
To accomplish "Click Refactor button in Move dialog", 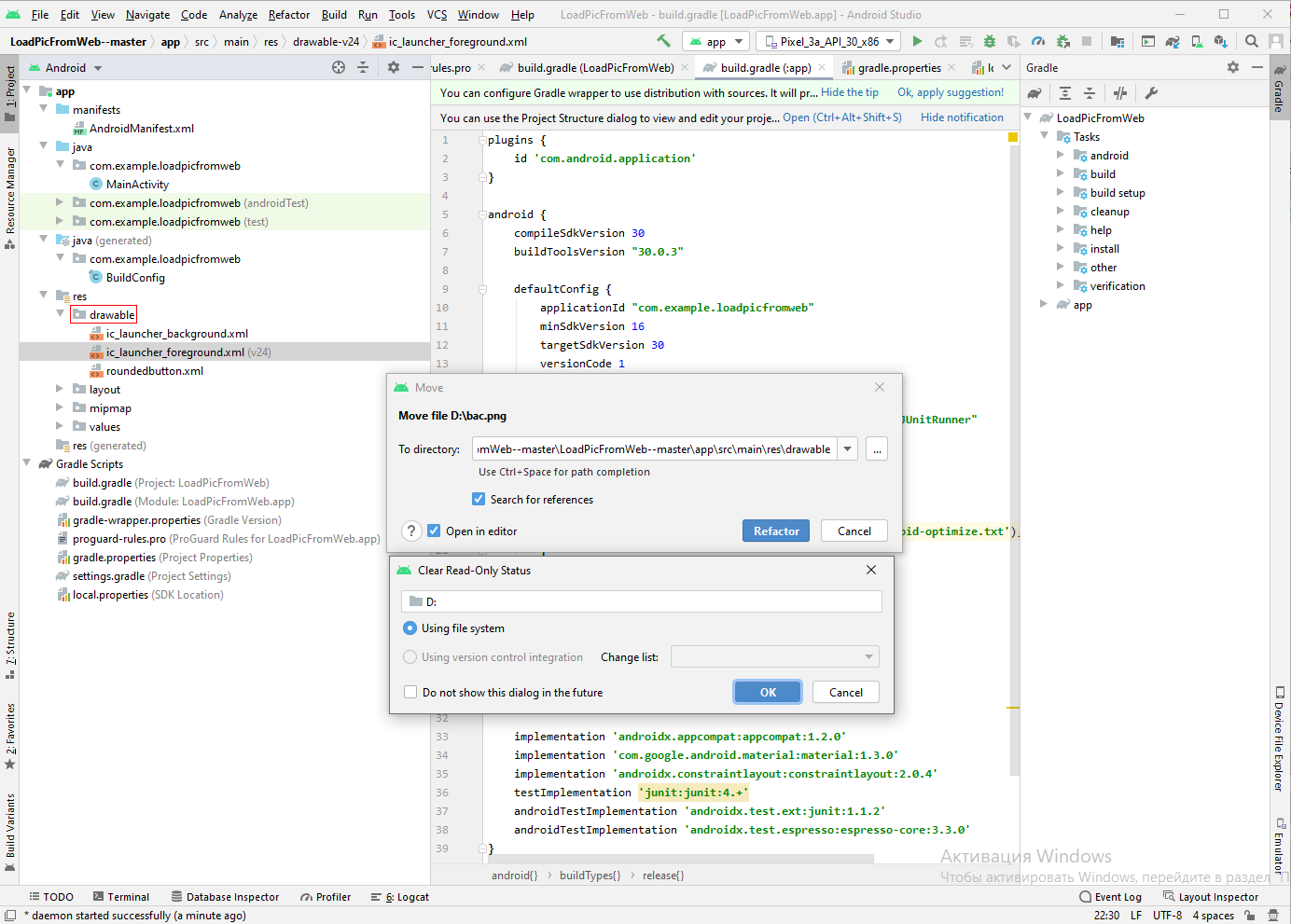I will pyautogui.click(x=776, y=531).
